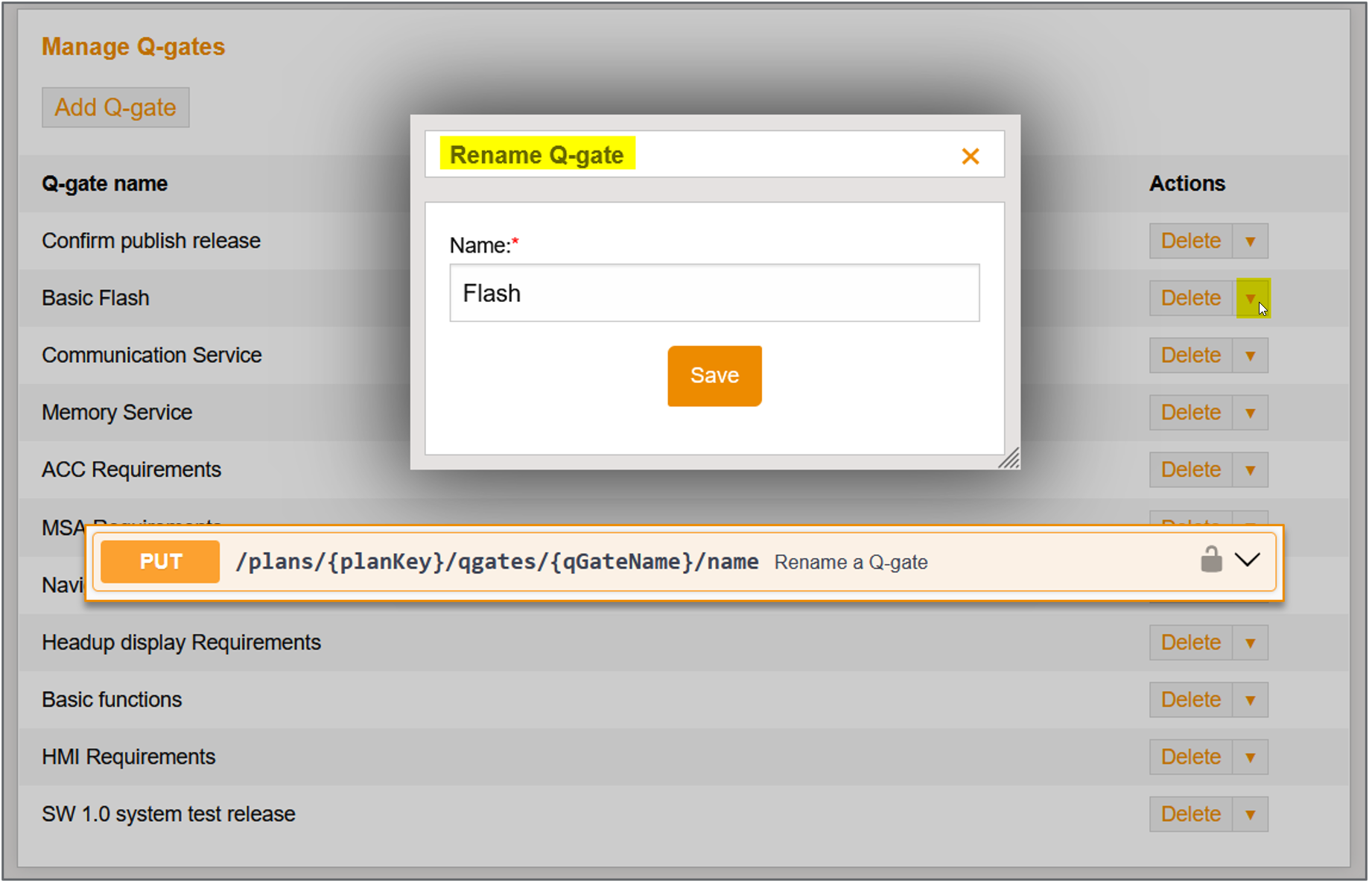Click the orange PUT method badge
1372x886 pixels.
[160, 562]
